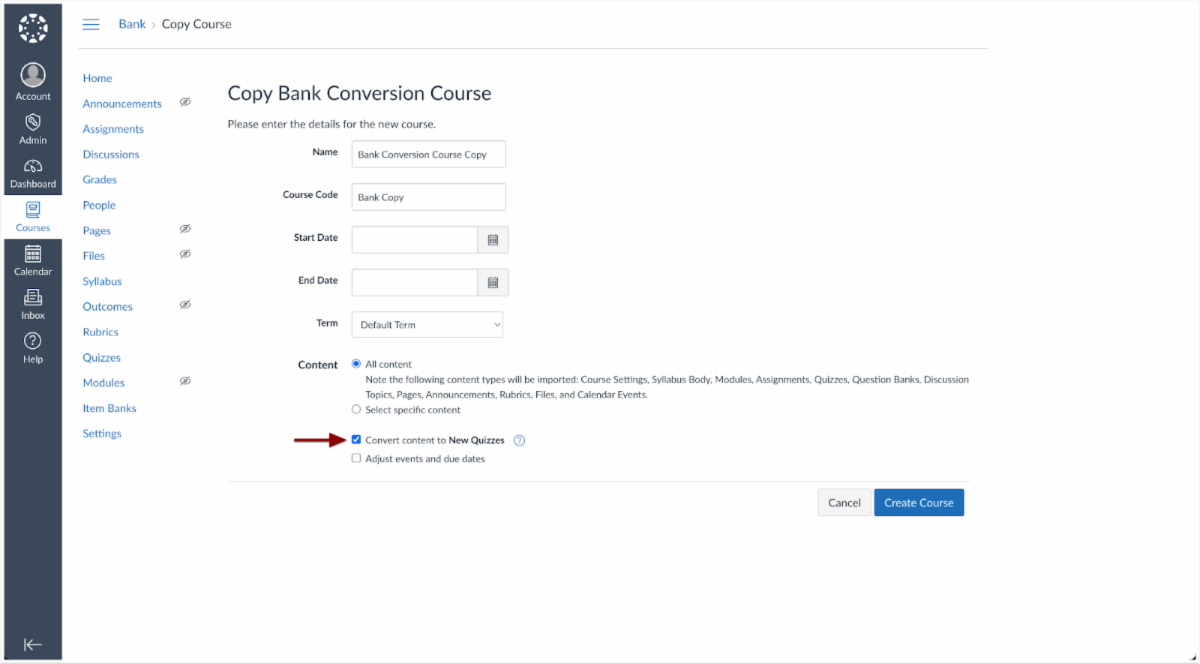1200x664 pixels.
Task: Open the Calendar icon in sidebar
Action: (33, 255)
